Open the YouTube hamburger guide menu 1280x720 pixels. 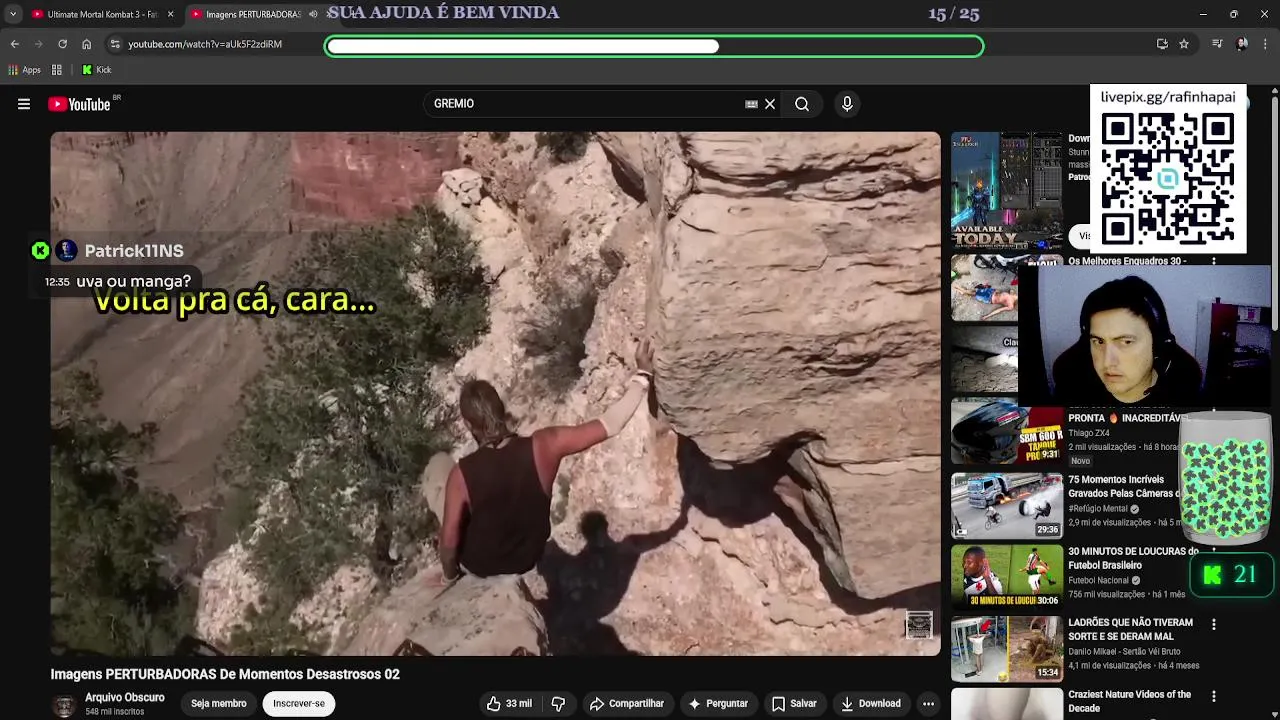pos(24,104)
